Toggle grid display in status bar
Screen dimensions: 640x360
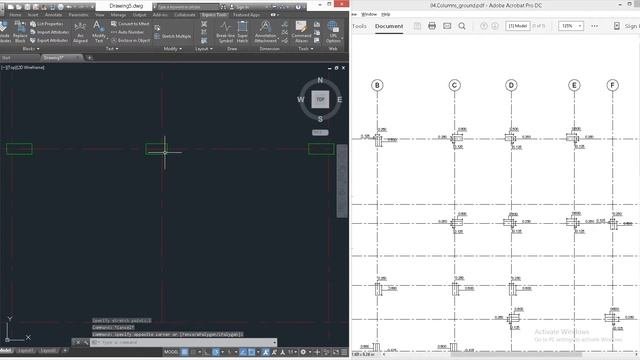(184, 352)
